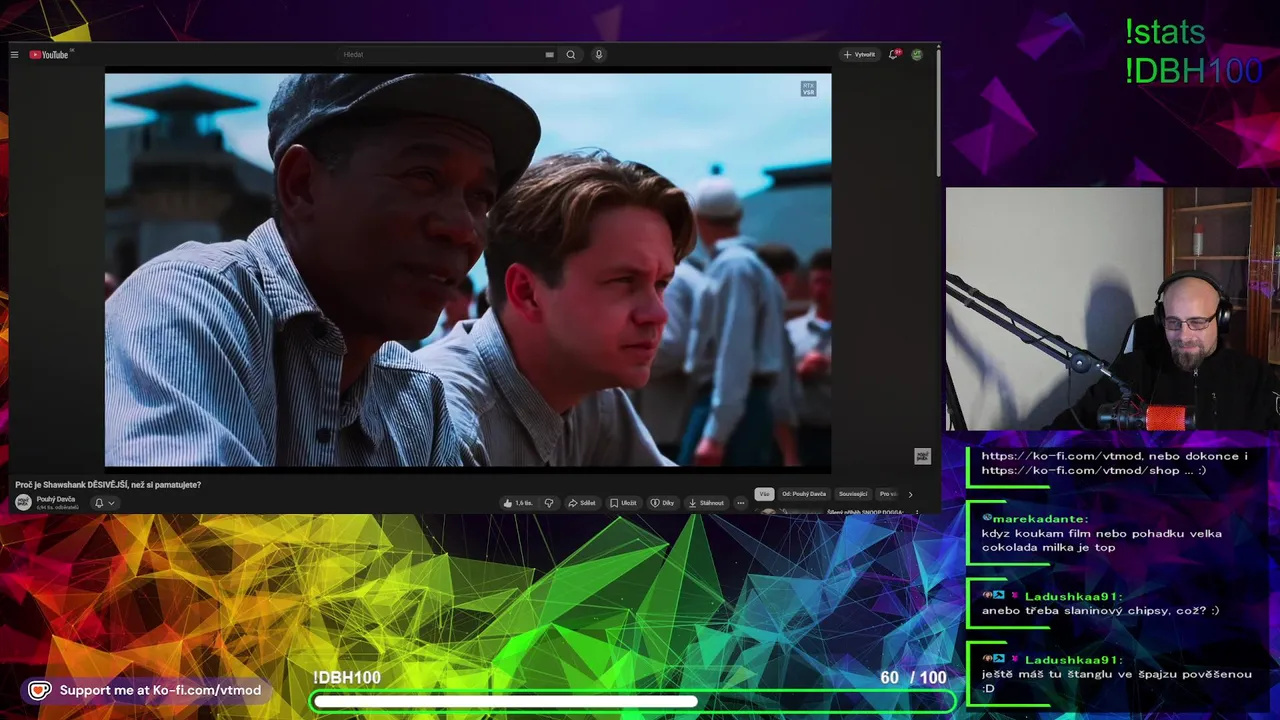Image resolution: width=1280 pixels, height=720 pixels.
Task: Click Ladushkaa91 name above štanglu message
Action: pyautogui.click(x=1074, y=660)
